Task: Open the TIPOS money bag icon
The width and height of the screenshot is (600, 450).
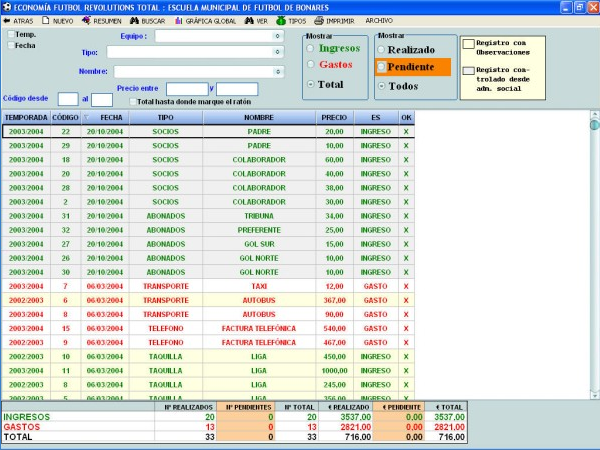Action: [281, 21]
